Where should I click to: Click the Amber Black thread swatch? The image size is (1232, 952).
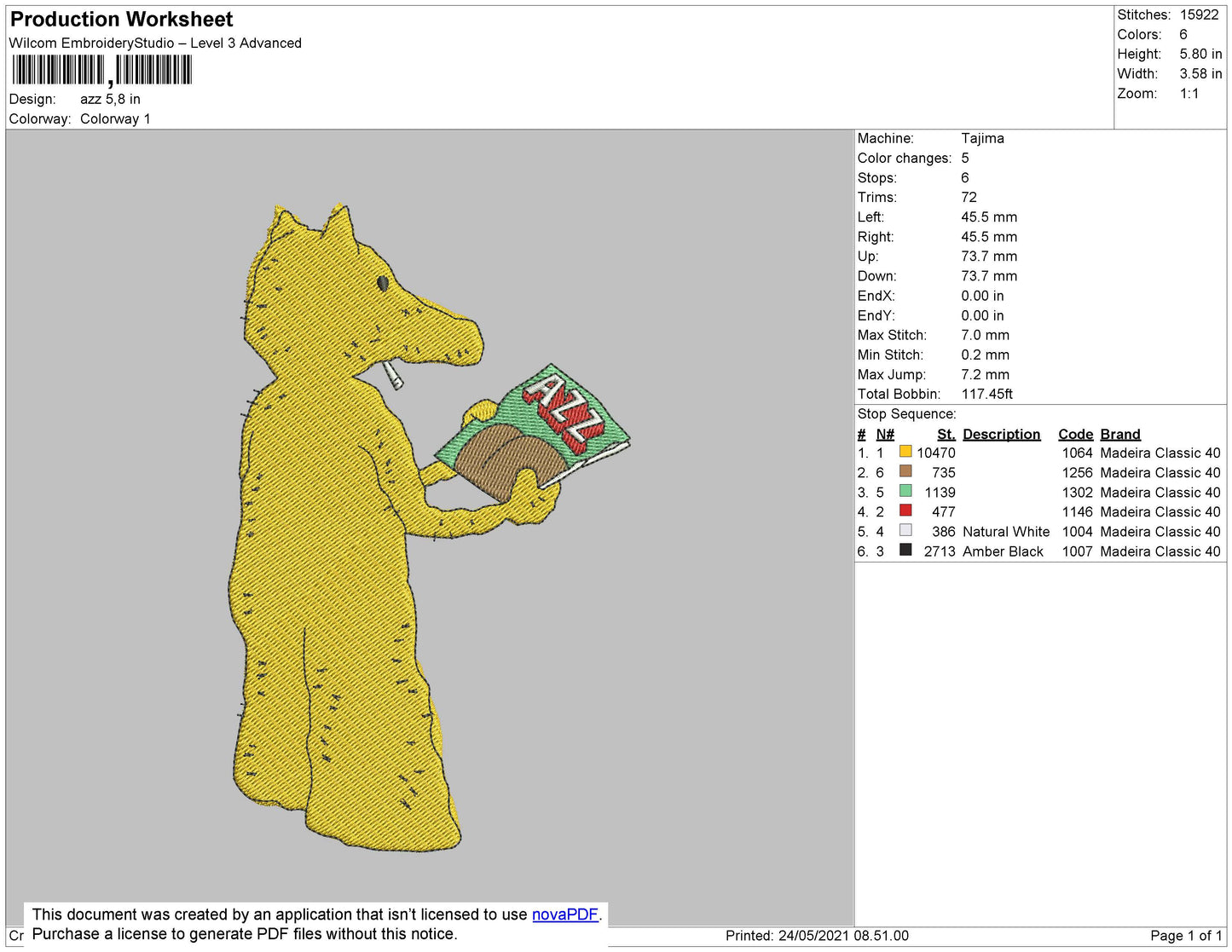905,550
